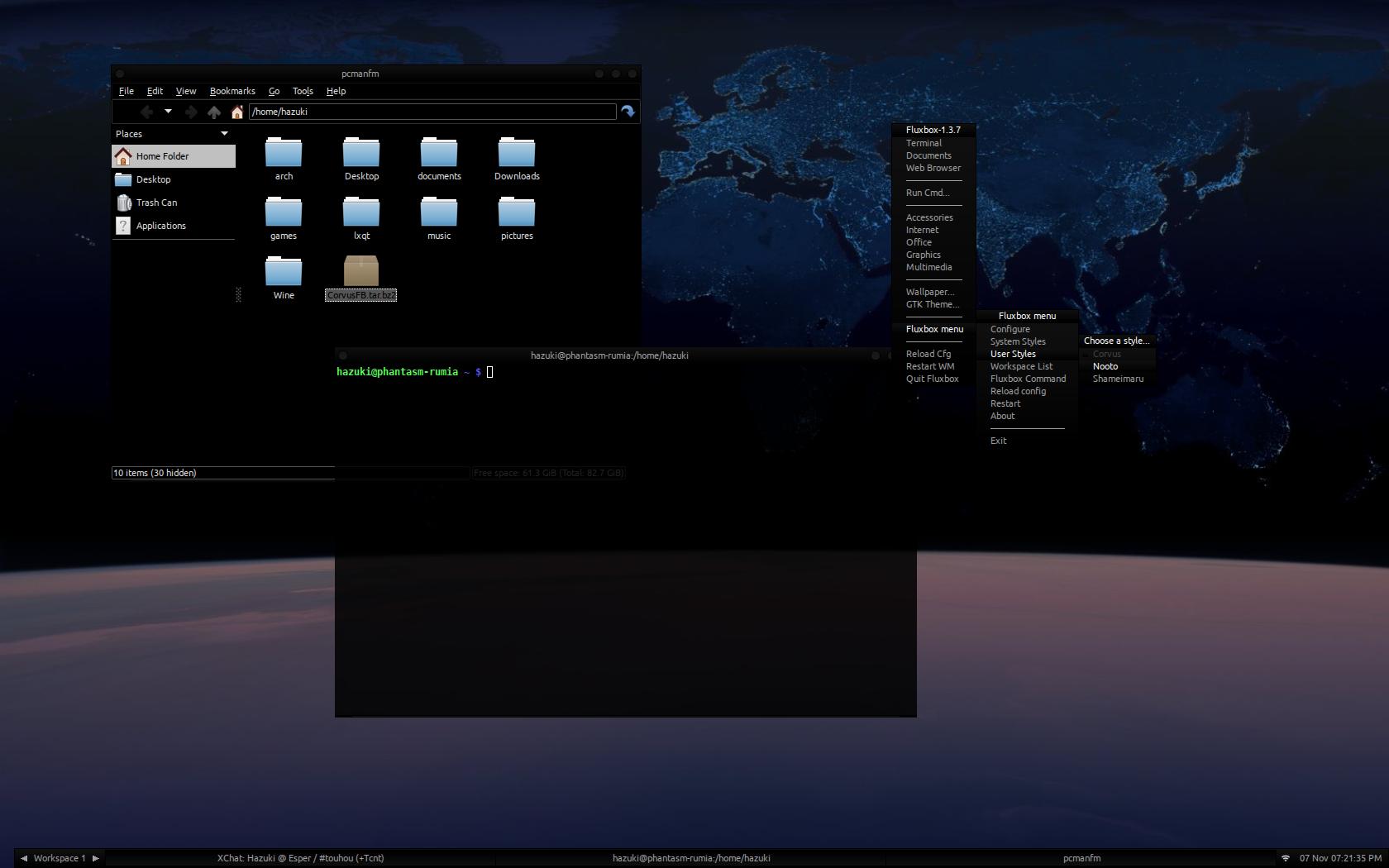Click Fluxbox Command entry
1389x868 pixels.
coord(1028,379)
